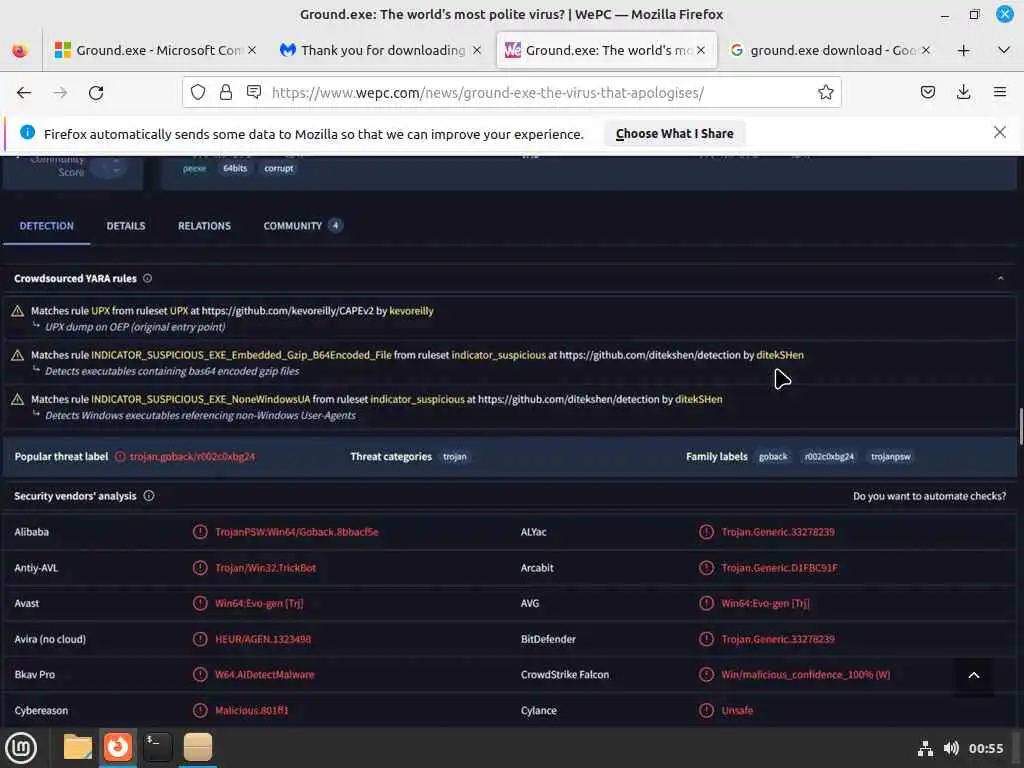Close the Microsoft Community tab
The width and height of the screenshot is (1024, 768).
(x=252, y=50)
